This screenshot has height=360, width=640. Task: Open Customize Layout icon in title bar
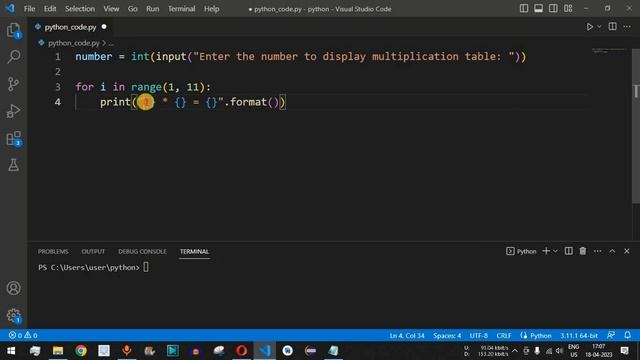tap(568, 9)
